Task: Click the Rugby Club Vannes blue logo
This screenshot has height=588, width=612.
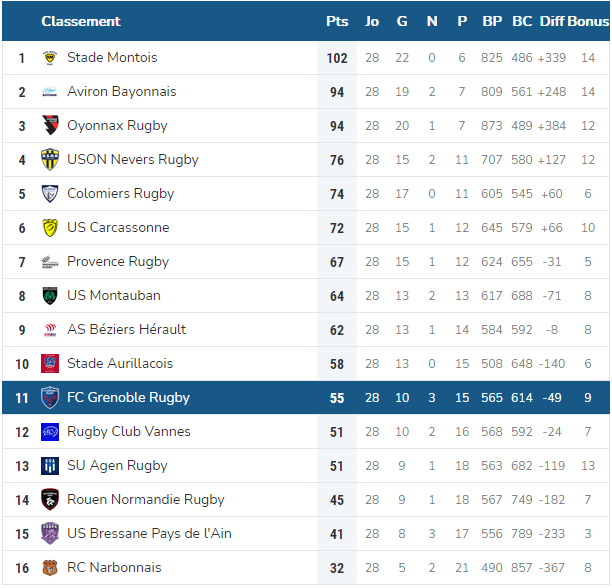Action: pos(50,432)
